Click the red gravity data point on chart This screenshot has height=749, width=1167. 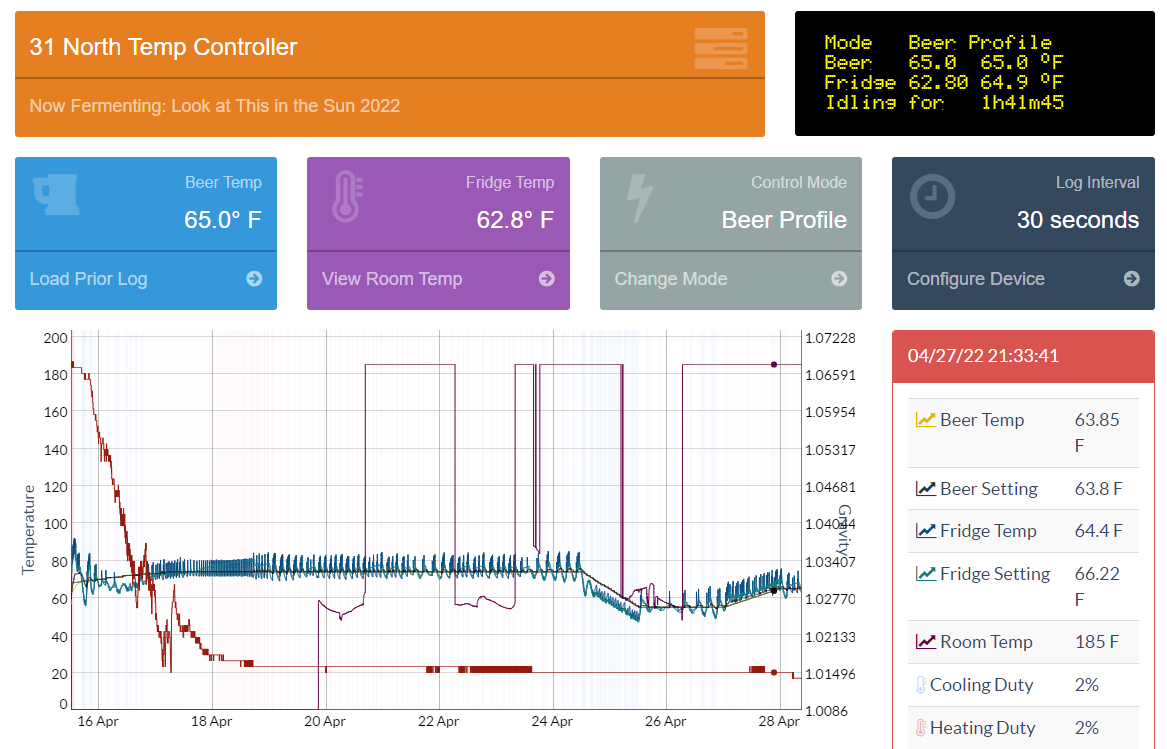click(774, 672)
